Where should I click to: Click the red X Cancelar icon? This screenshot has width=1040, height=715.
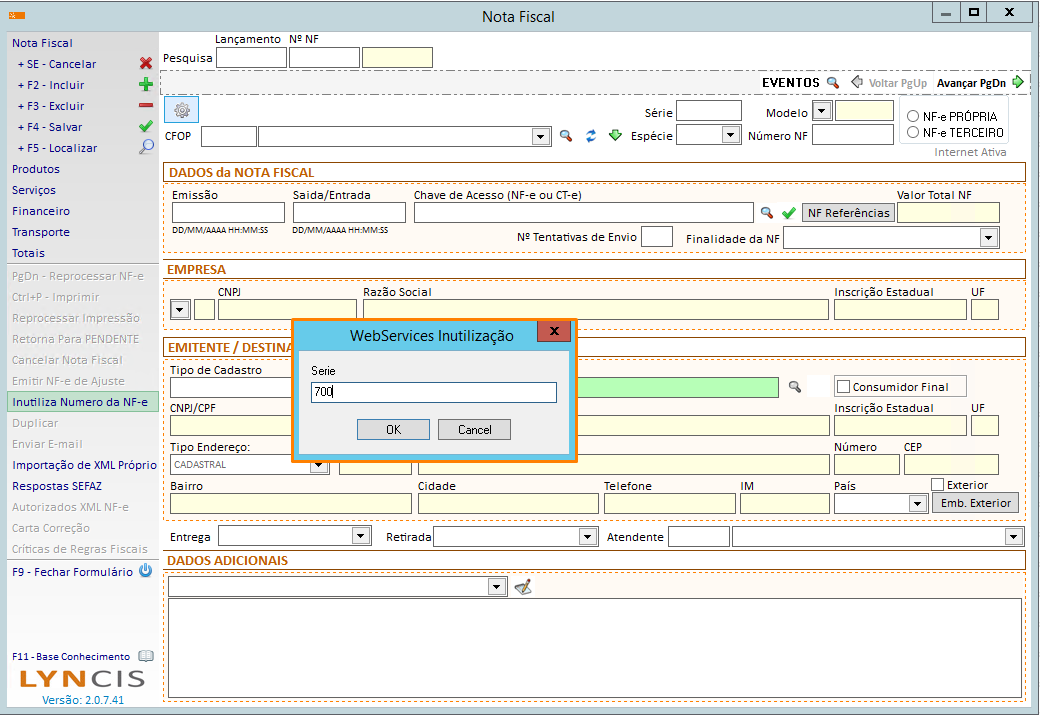pyautogui.click(x=146, y=64)
